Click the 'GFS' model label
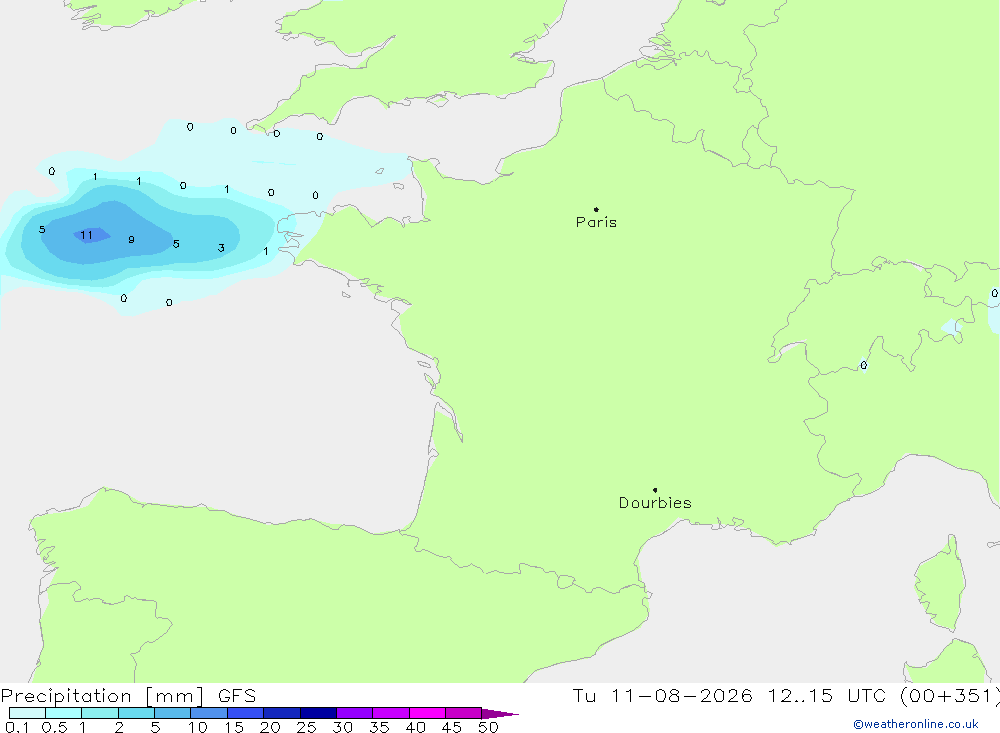This screenshot has height=733, width=1000. point(237,696)
